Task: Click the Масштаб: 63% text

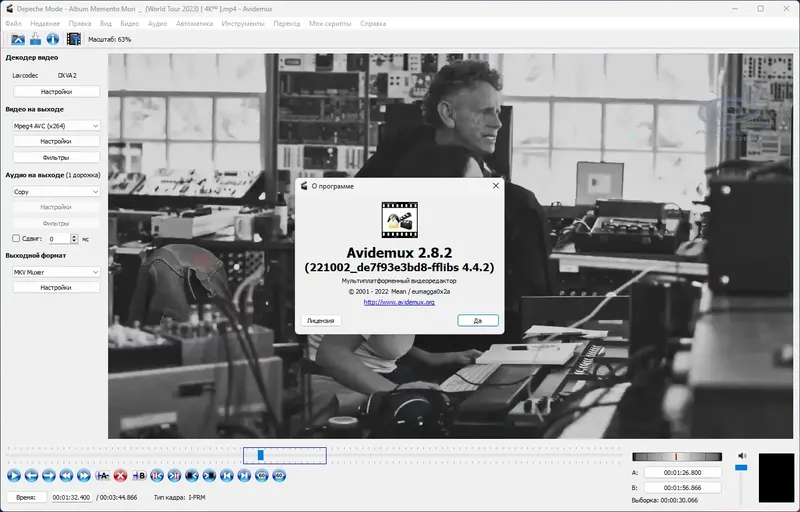Action: (x=109, y=39)
